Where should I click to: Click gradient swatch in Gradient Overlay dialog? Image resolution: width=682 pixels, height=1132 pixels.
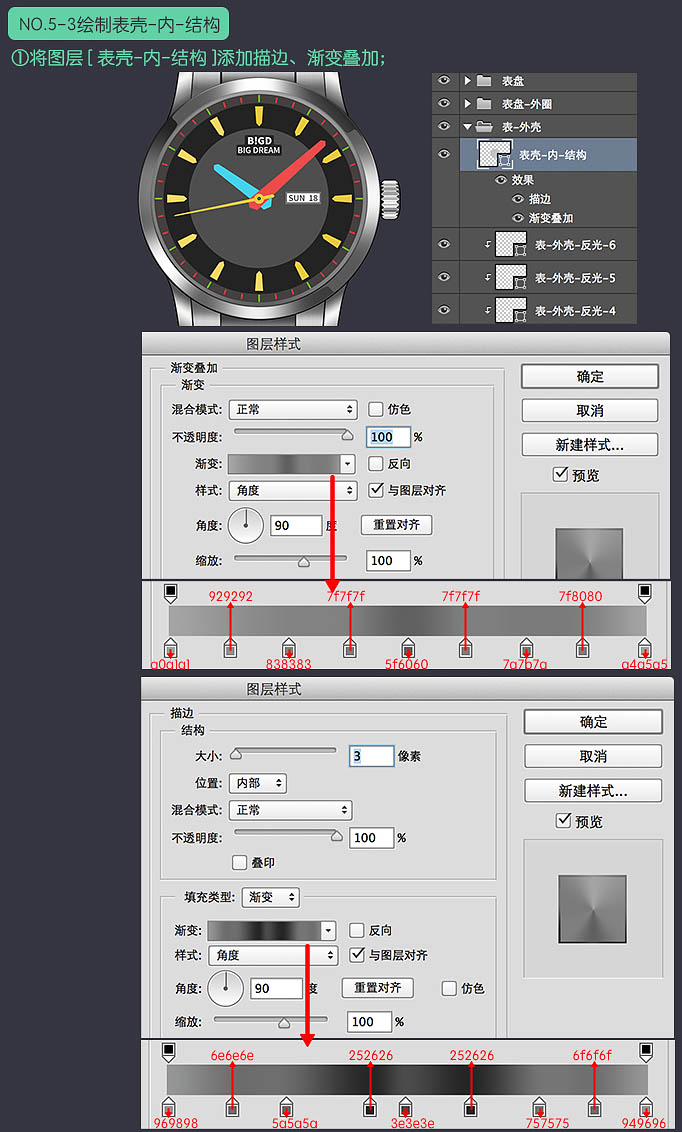click(x=284, y=463)
